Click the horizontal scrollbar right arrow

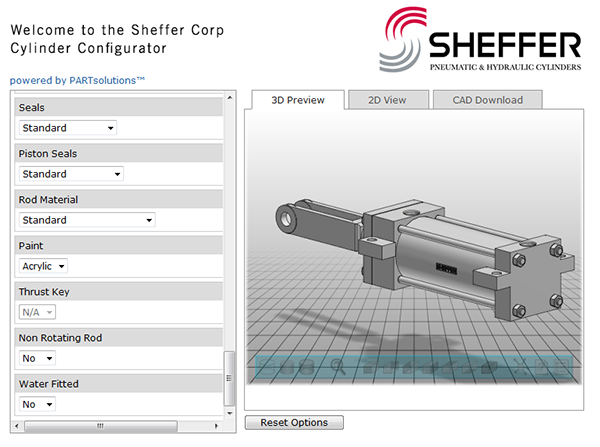pyautogui.click(x=217, y=426)
